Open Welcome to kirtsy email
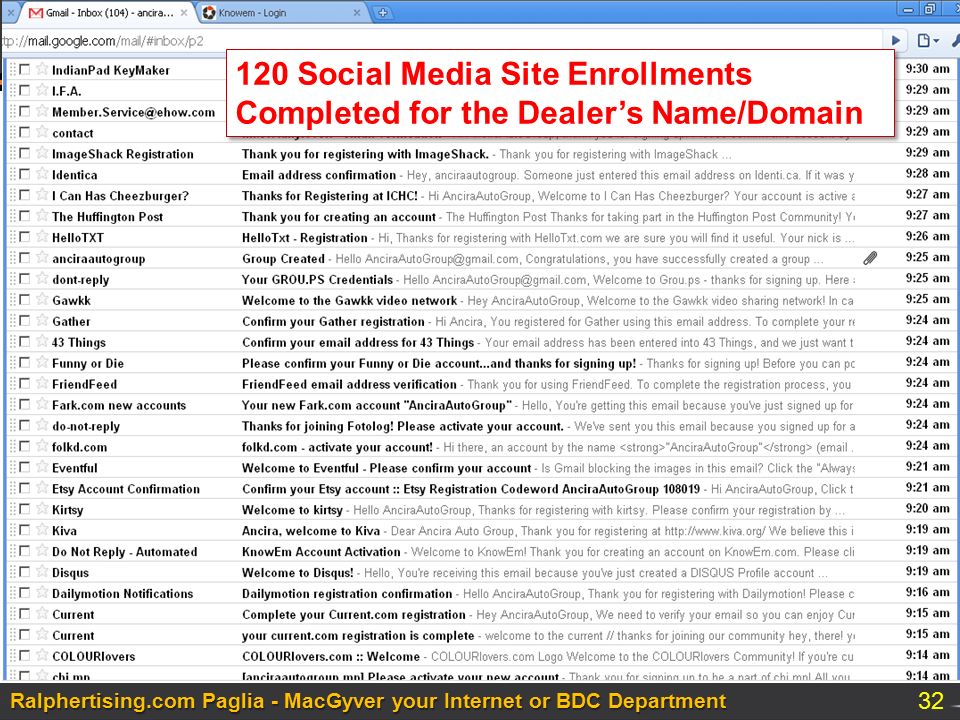The width and height of the screenshot is (960, 720). 292,510
